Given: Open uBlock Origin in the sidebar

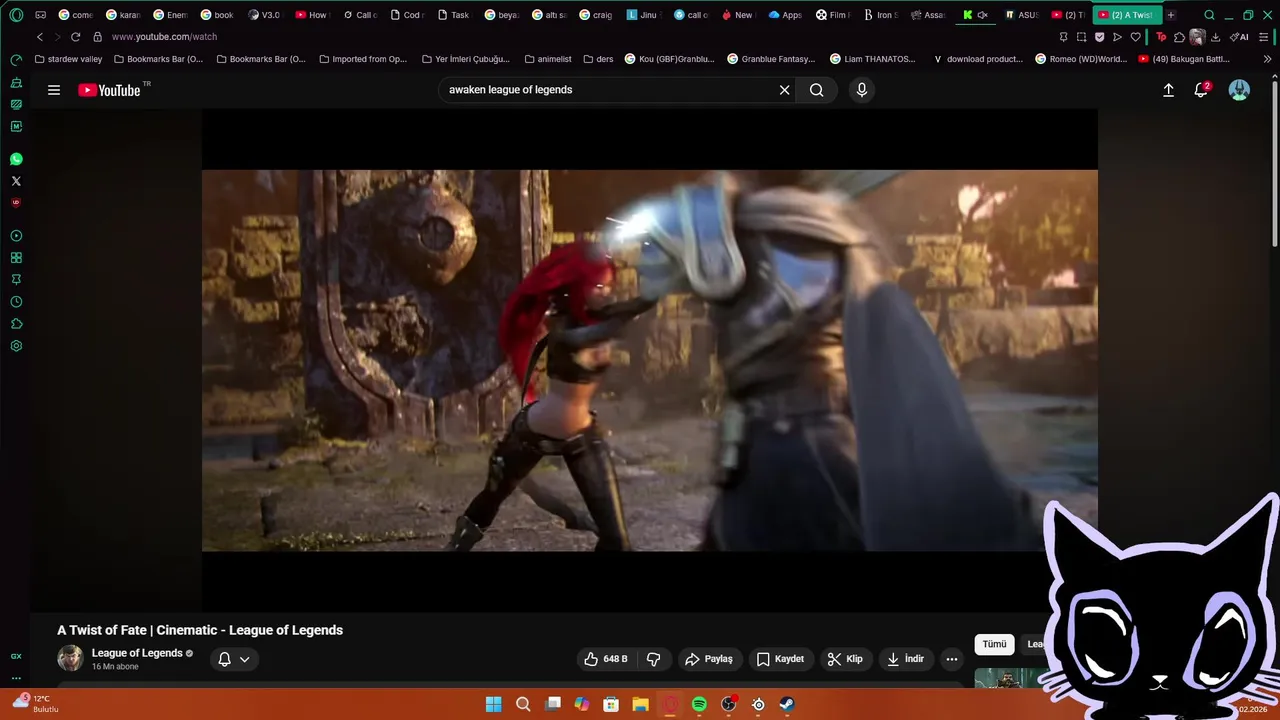Looking at the screenshot, I should coord(16,203).
